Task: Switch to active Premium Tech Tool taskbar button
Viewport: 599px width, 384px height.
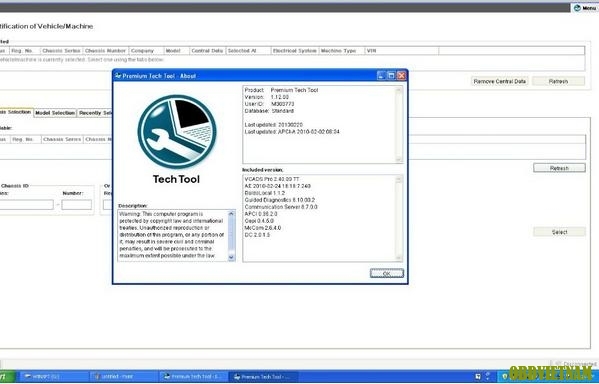Action: [264, 377]
